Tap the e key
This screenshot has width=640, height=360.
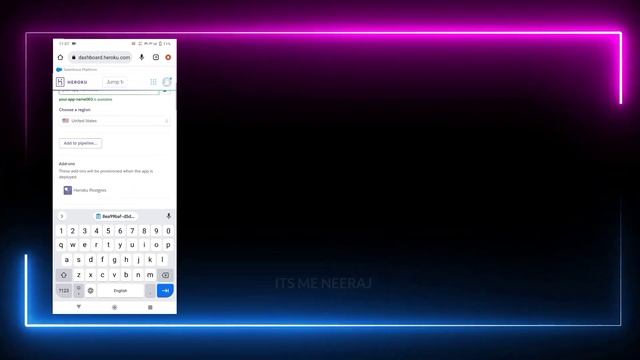pyautogui.click(x=84, y=245)
